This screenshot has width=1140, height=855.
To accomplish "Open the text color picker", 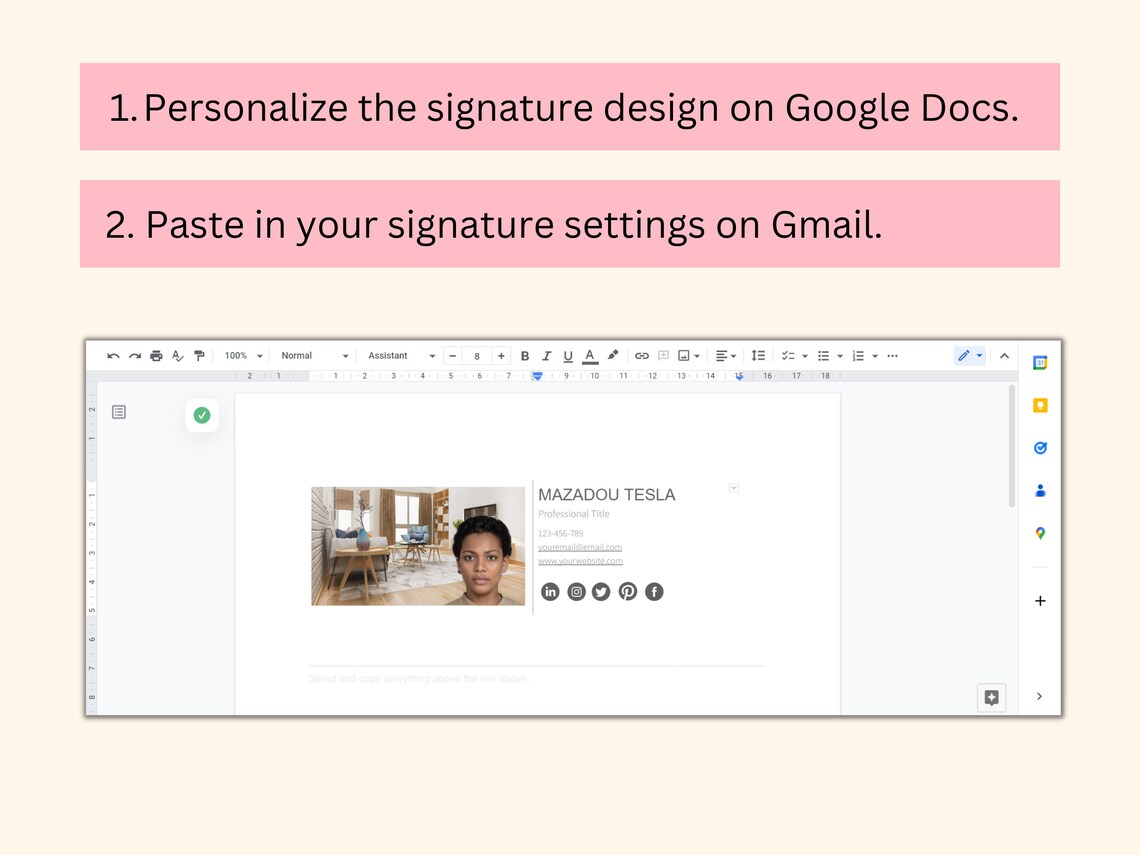I will tap(589, 355).
